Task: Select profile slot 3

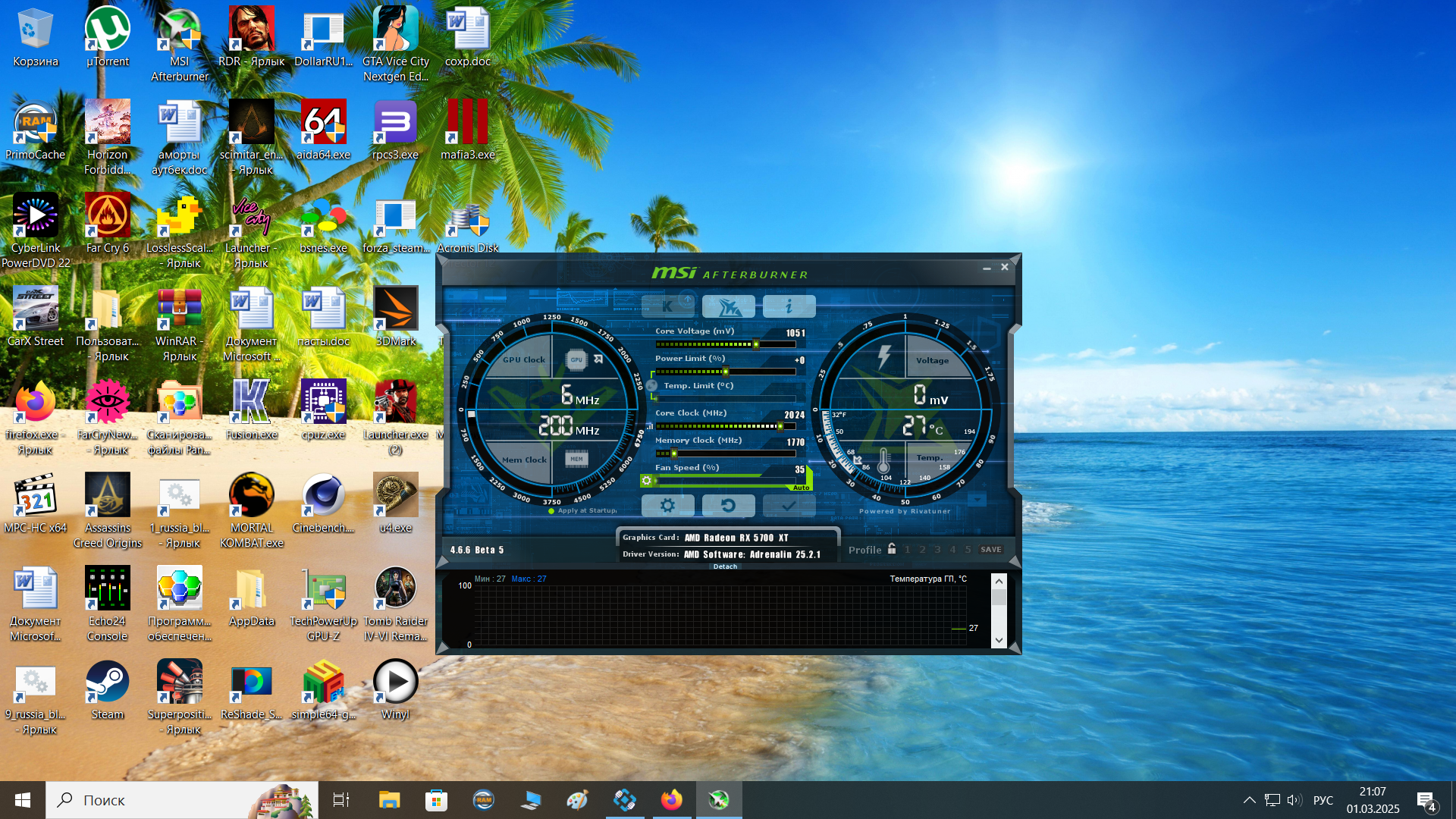Action: tap(937, 550)
